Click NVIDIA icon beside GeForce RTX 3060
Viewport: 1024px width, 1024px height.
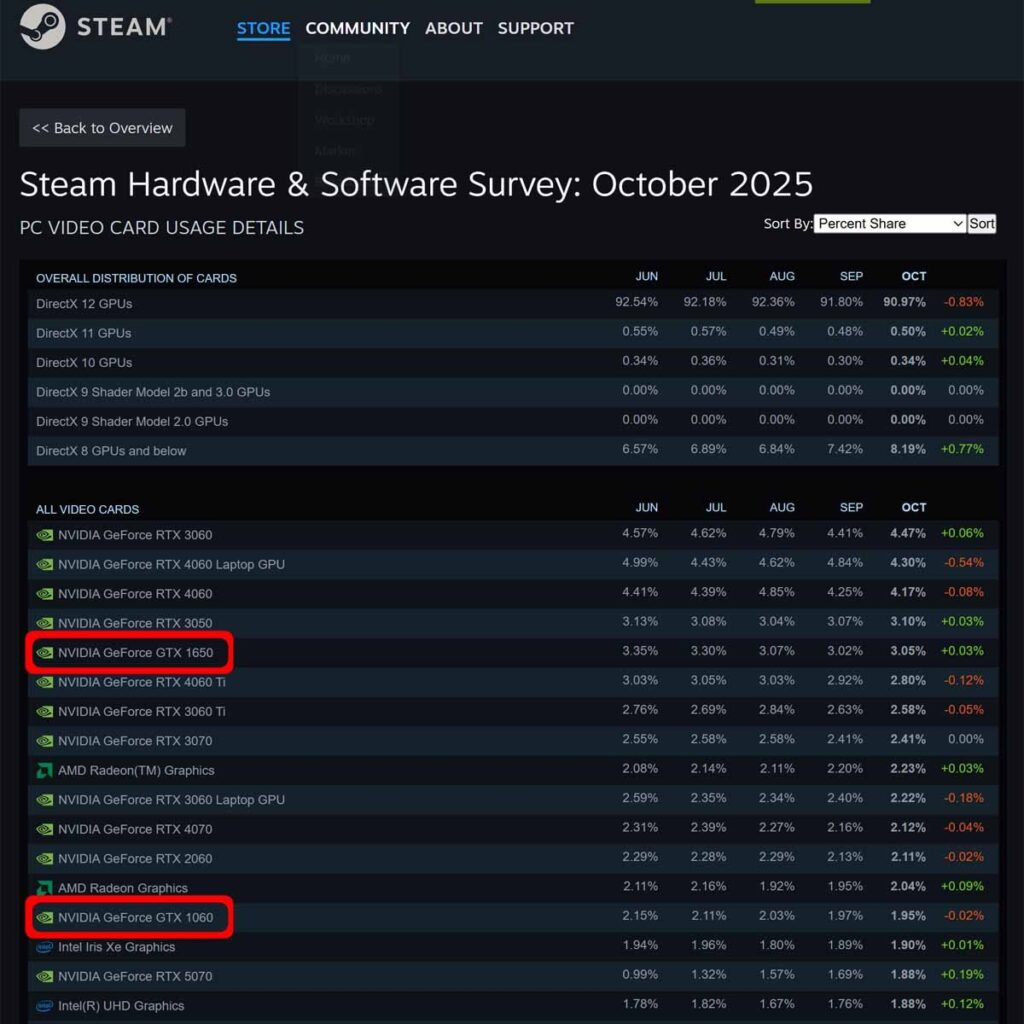44,535
